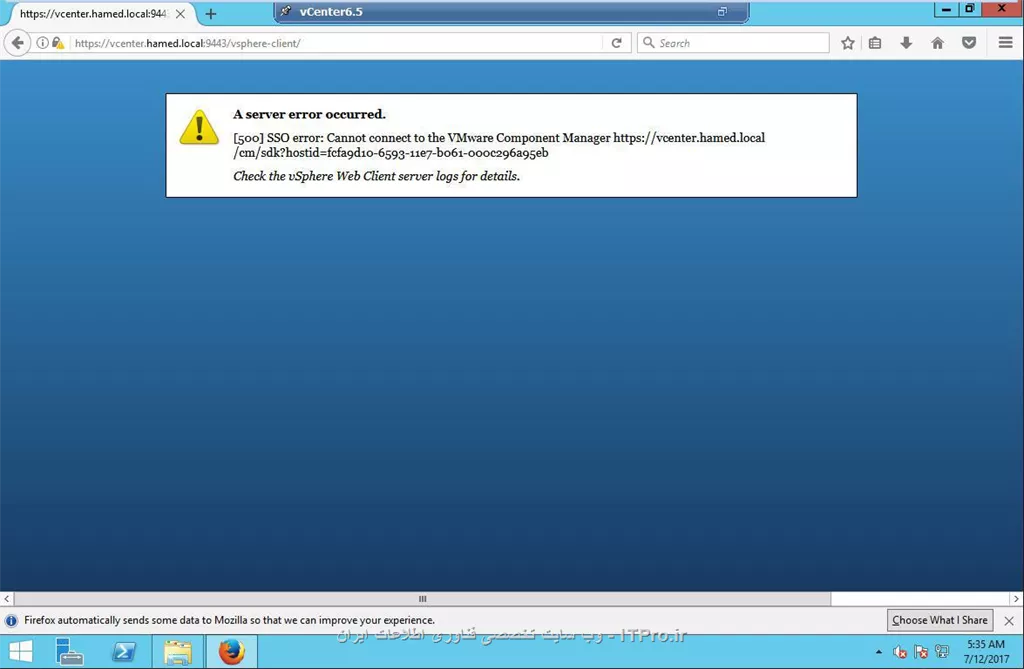Minimize the browser window

[946, 9]
